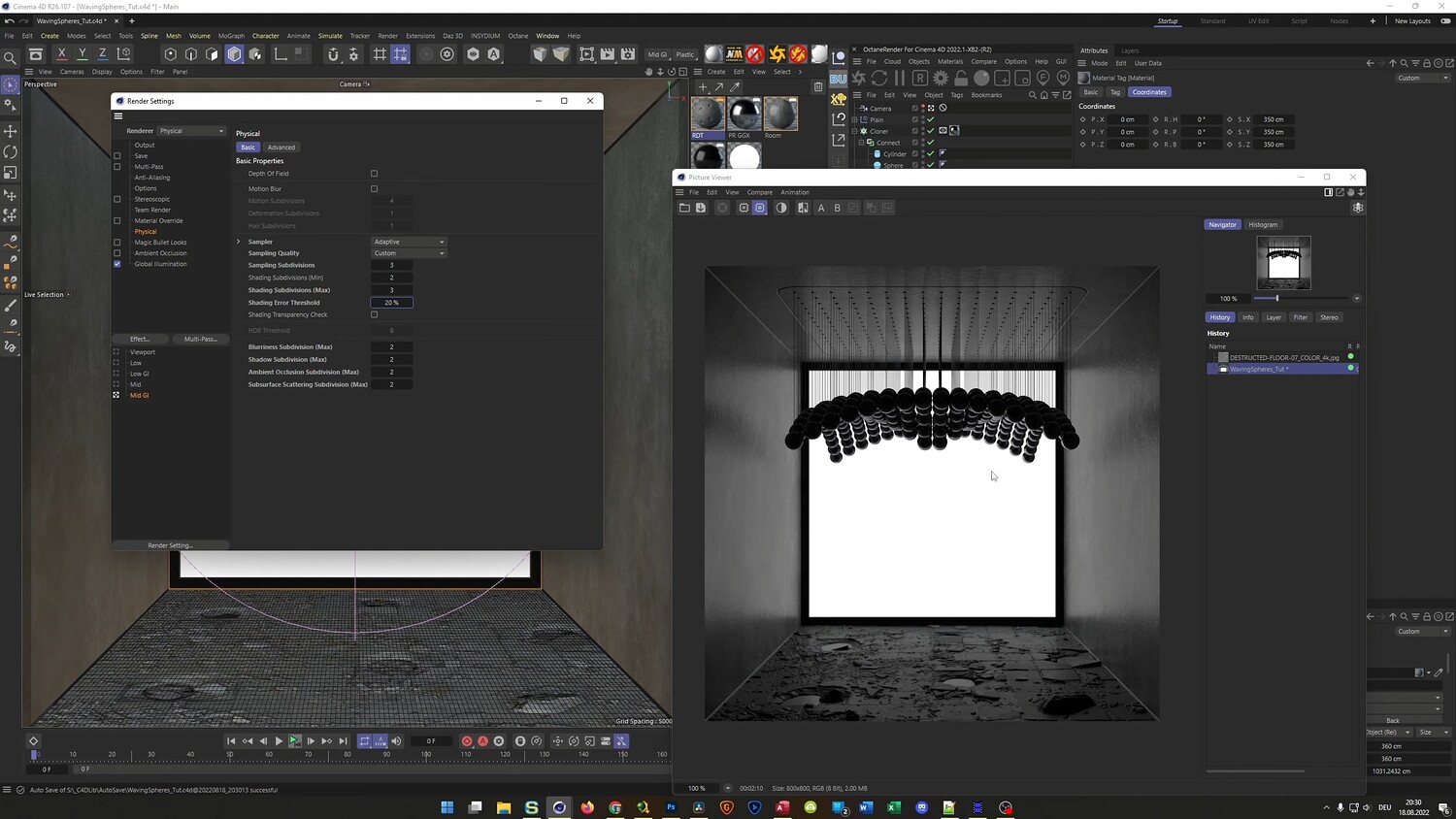
Task: Open the Layer tab in Picture Viewer
Action: 1274,317
